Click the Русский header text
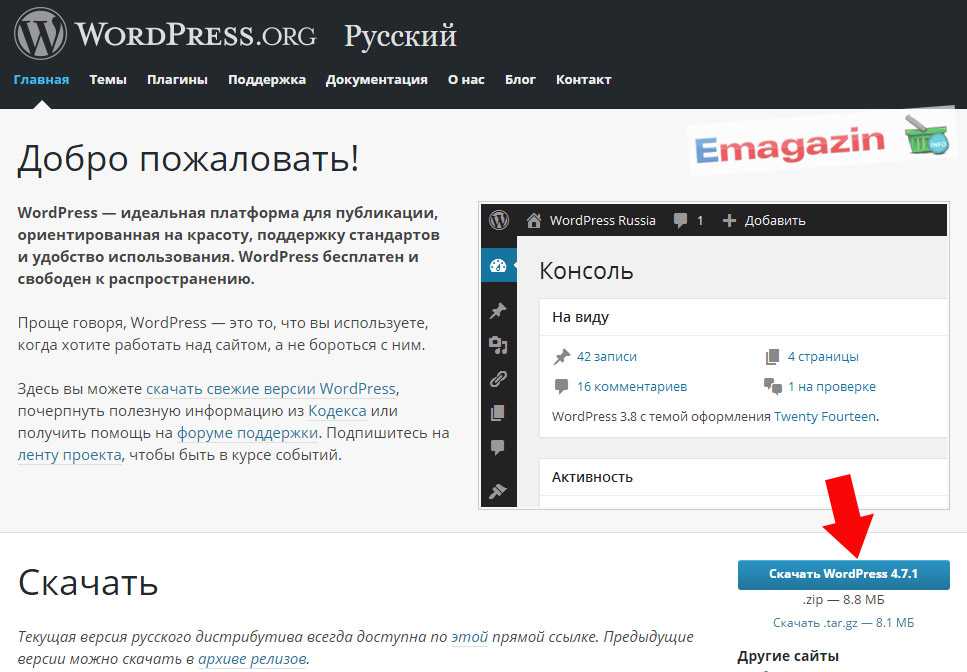This screenshot has height=672, width=967. pyautogui.click(x=400, y=36)
